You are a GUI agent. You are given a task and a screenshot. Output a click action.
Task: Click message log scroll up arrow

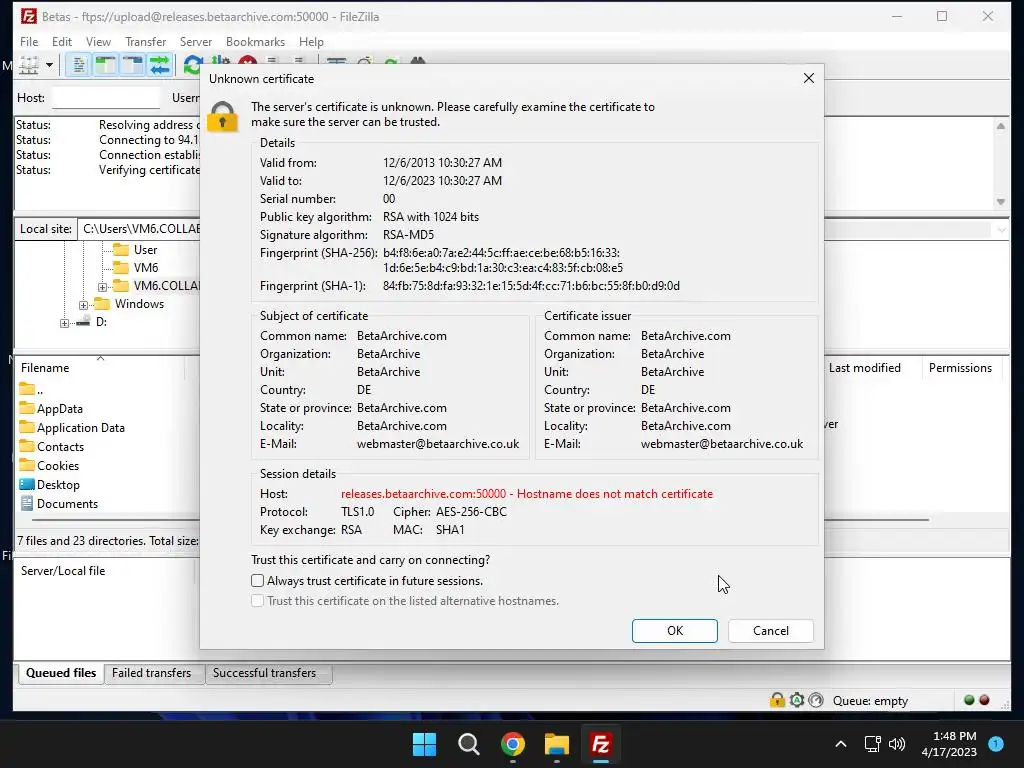click(1000, 126)
